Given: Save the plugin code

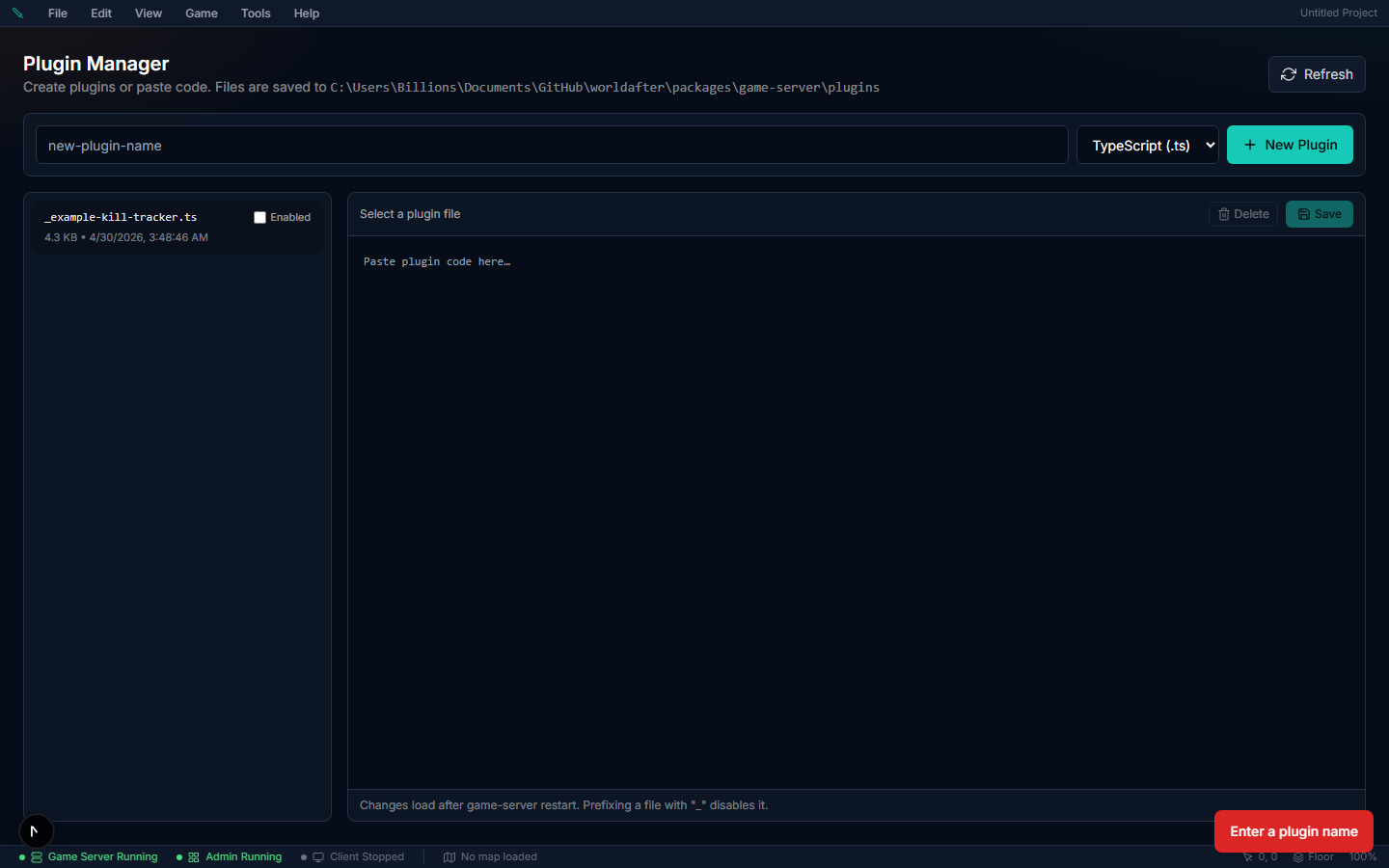Looking at the screenshot, I should pyautogui.click(x=1320, y=214).
